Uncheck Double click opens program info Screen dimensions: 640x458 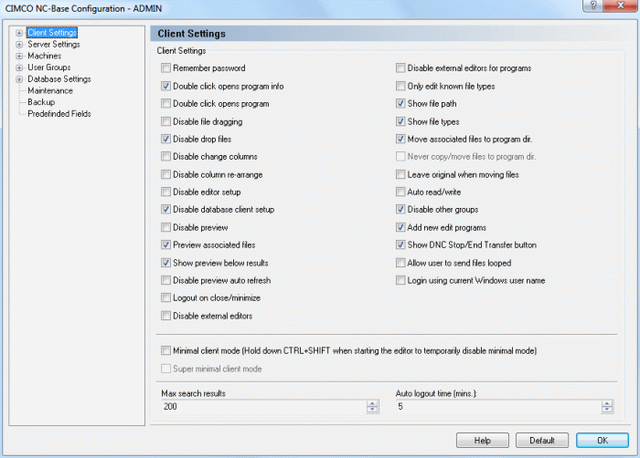tap(166, 86)
